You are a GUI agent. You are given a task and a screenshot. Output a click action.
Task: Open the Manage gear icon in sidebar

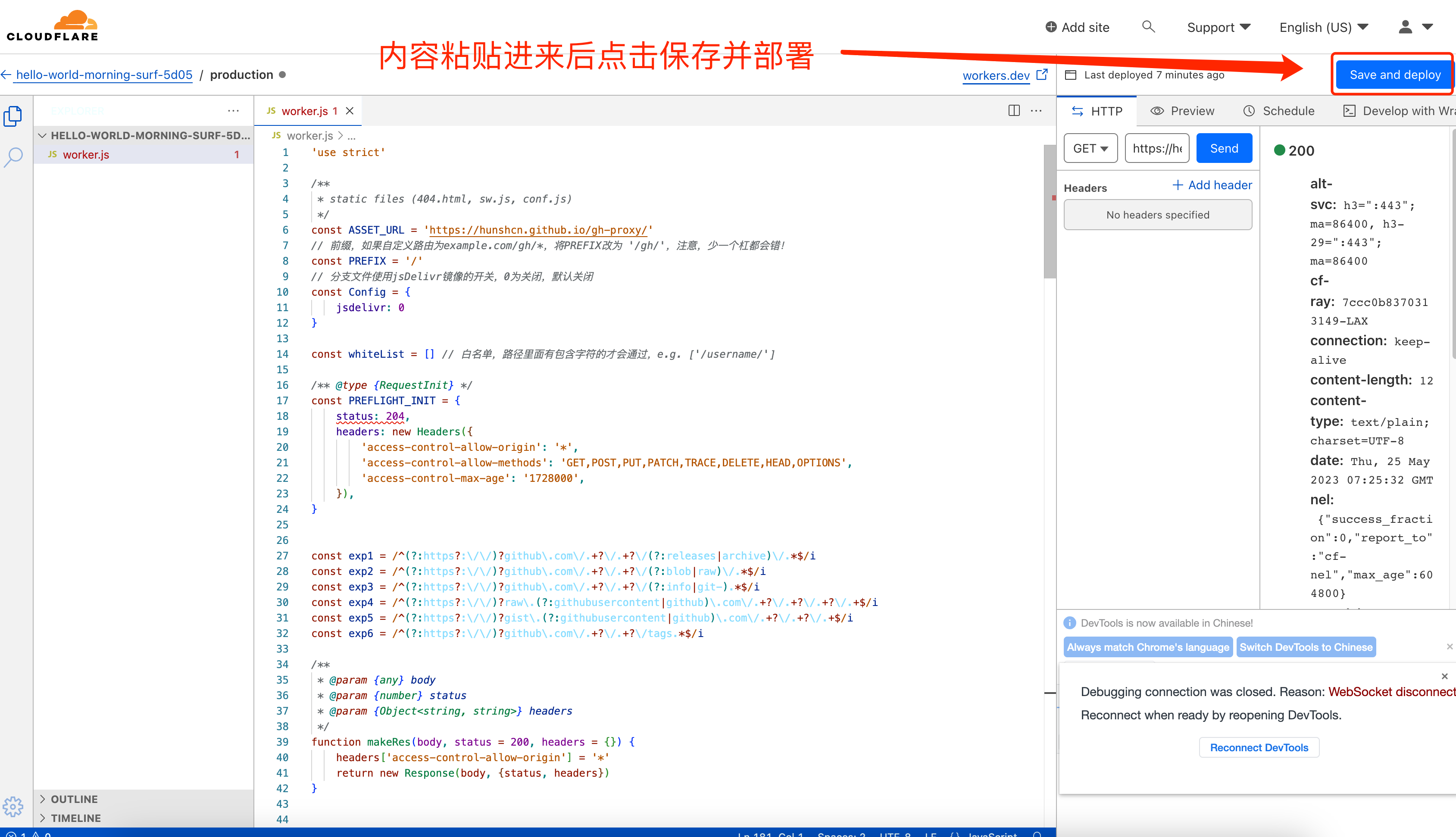click(12, 806)
